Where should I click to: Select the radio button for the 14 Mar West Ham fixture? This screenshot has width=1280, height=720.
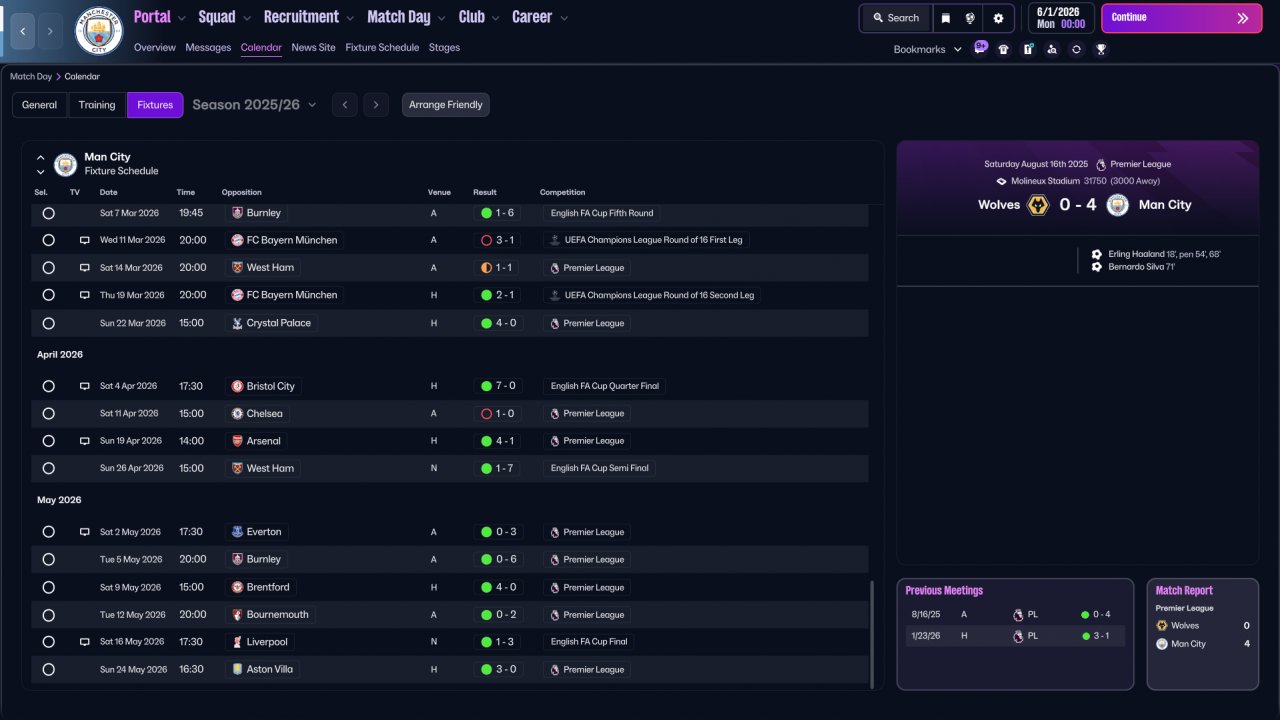48,268
